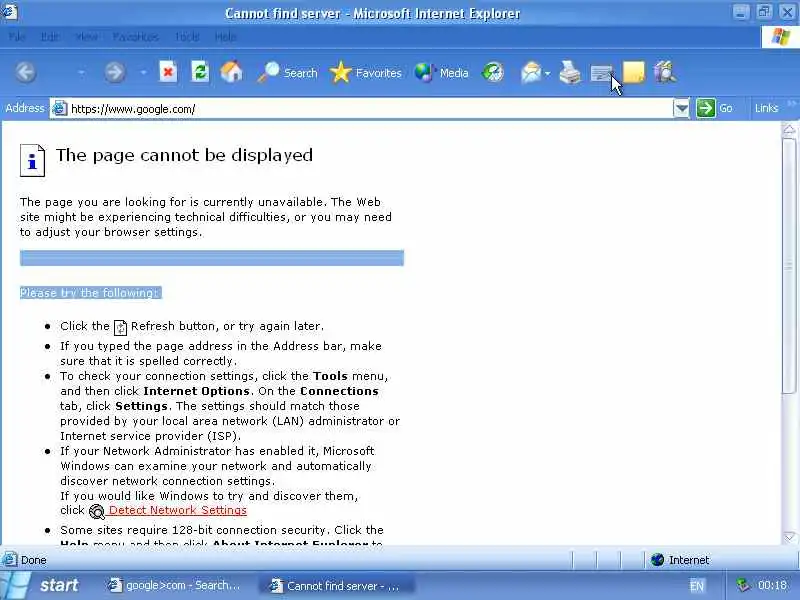Click the Windows flag logo throbber
Viewport: 800px width, 600px height.
(x=780, y=37)
